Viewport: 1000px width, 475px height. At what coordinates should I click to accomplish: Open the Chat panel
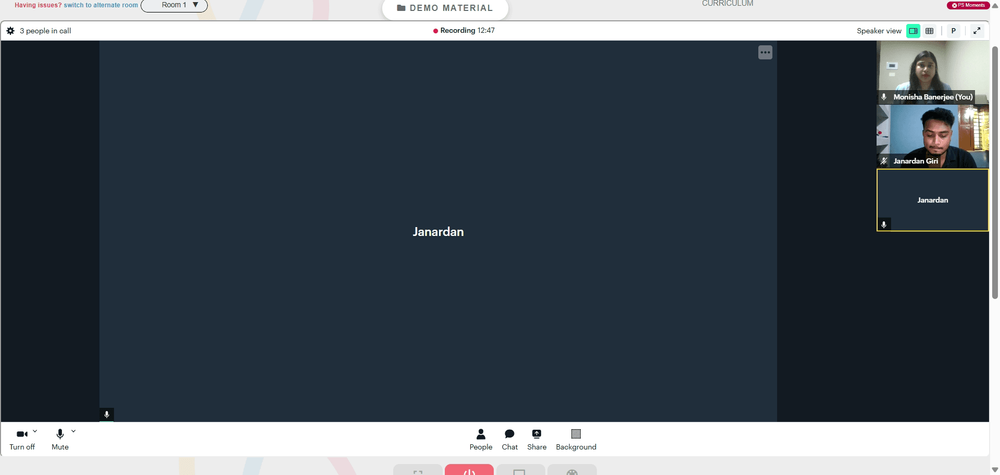click(x=510, y=439)
